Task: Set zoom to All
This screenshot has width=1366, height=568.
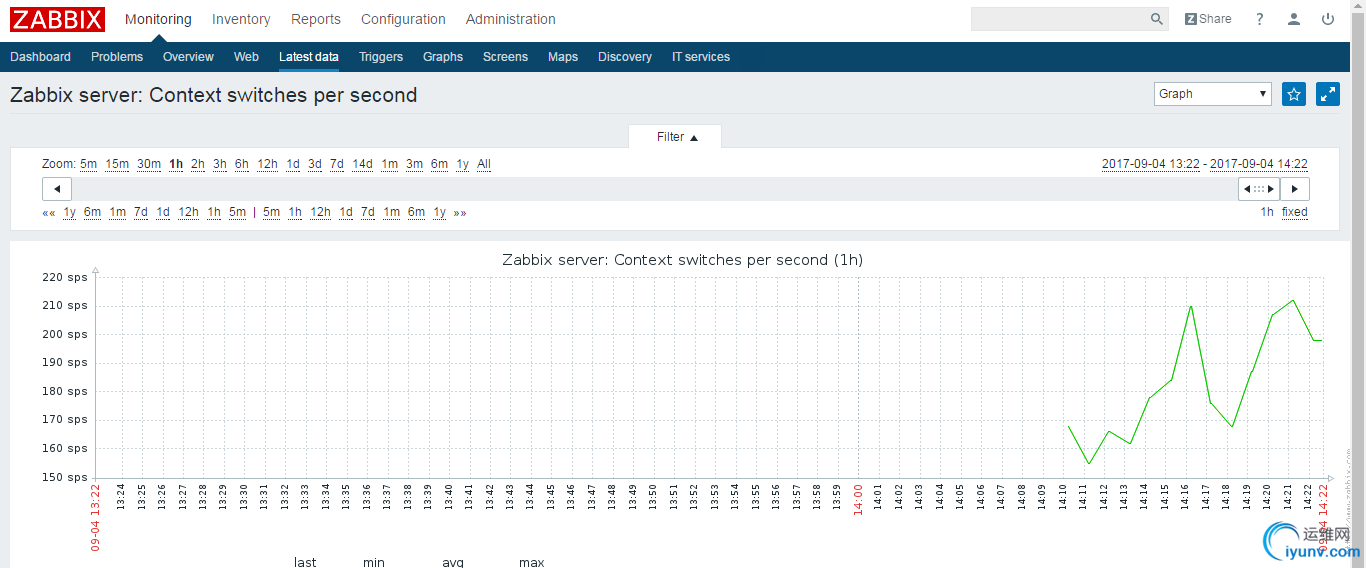Action: [484, 164]
